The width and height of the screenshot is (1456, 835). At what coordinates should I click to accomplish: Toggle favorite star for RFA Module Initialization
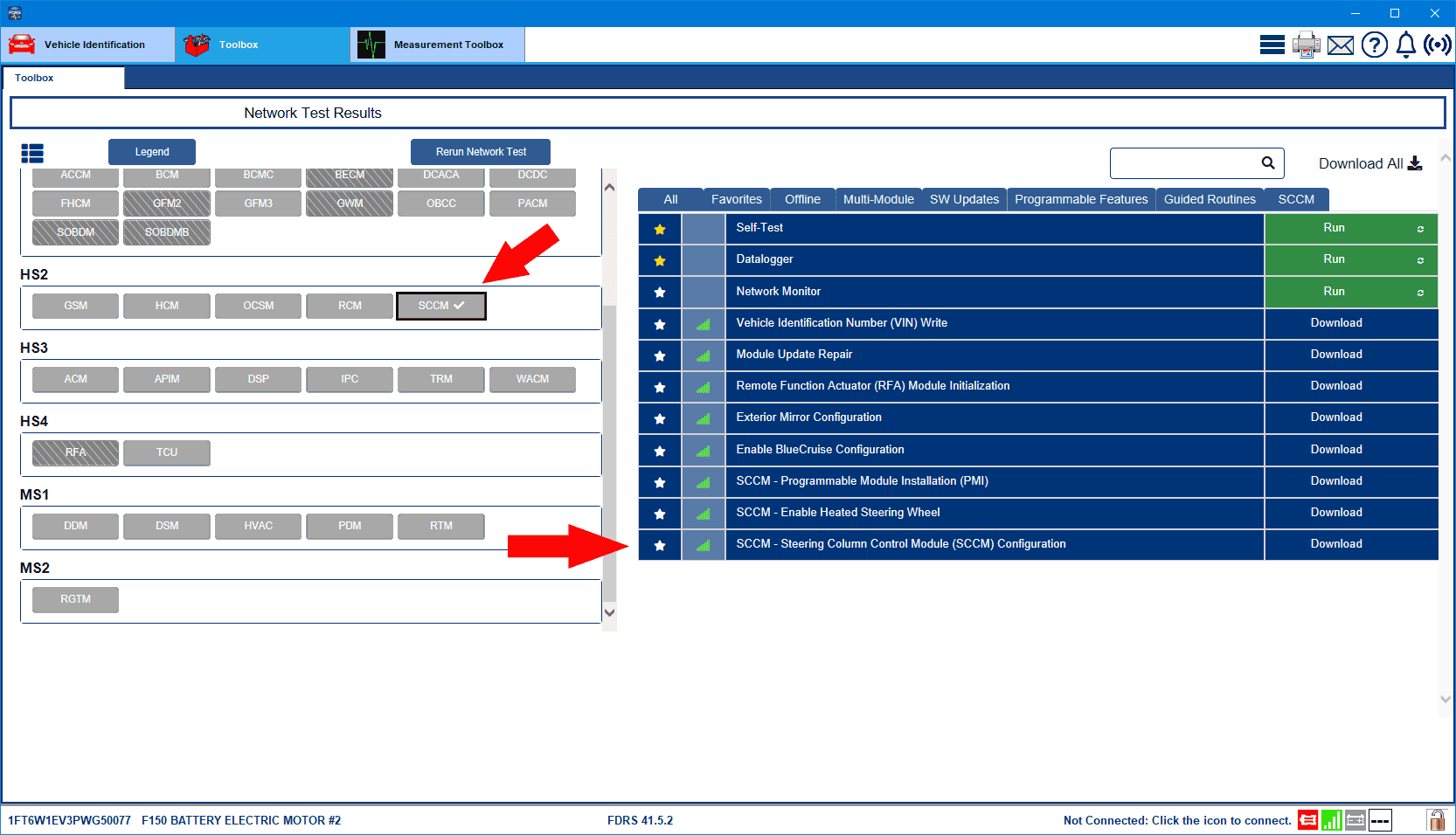click(x=660, y=387)
